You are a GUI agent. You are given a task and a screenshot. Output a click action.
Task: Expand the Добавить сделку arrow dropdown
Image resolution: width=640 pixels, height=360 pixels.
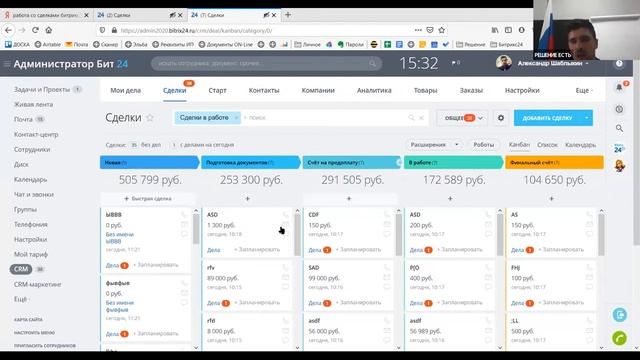[587, 118]
